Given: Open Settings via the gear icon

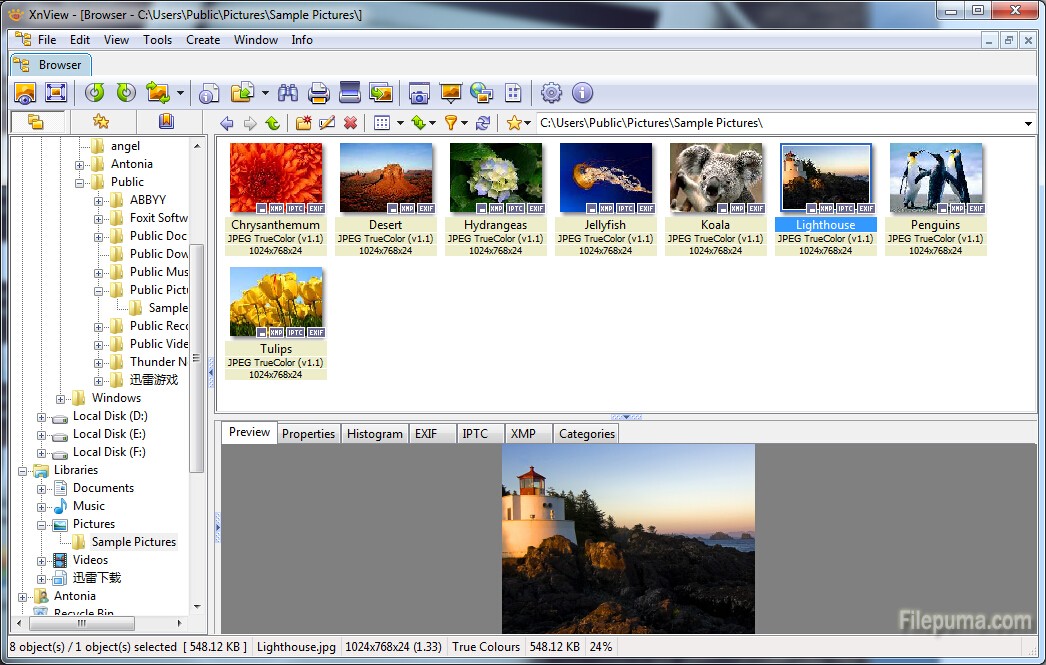Looking at the screenshot, I should [x=551, y=93].
